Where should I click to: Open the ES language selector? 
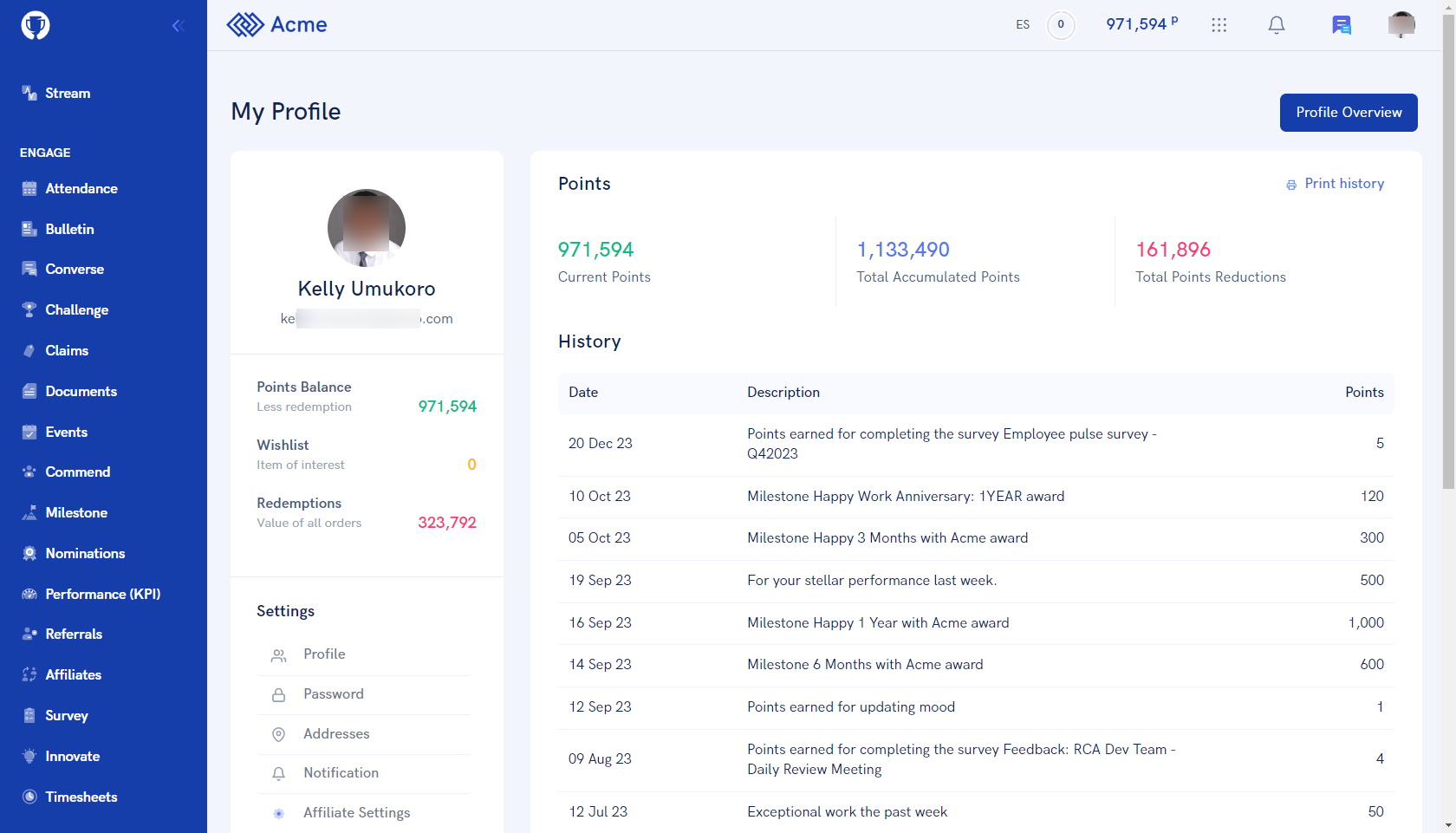pyautogui.click(x=1023, y=25)
